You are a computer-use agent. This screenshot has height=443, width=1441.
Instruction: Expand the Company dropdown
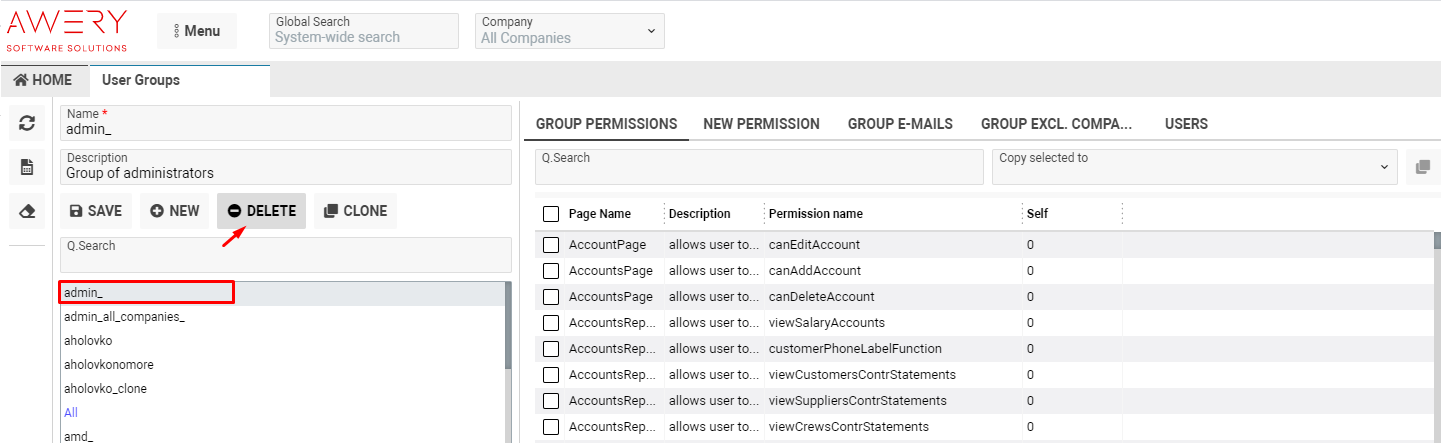pyautogui.click(x=569, y=31)
